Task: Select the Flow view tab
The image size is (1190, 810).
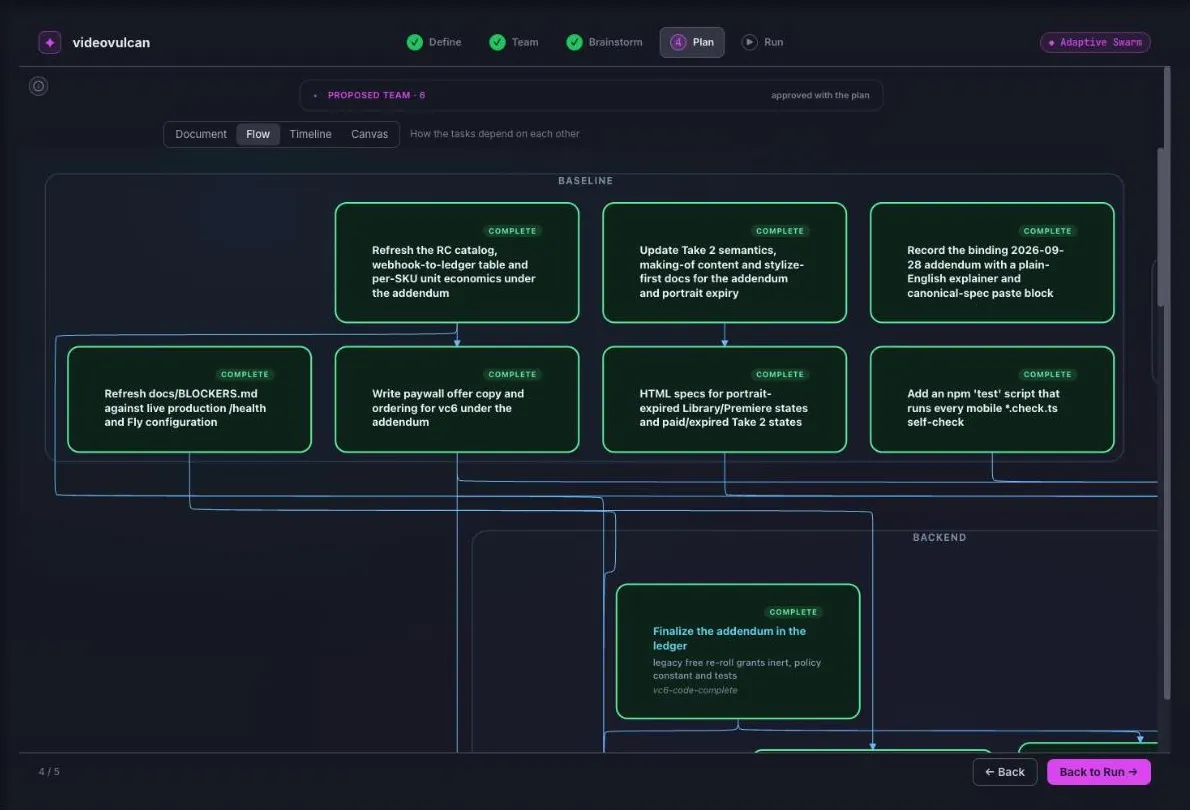Action: coord(258,134)
